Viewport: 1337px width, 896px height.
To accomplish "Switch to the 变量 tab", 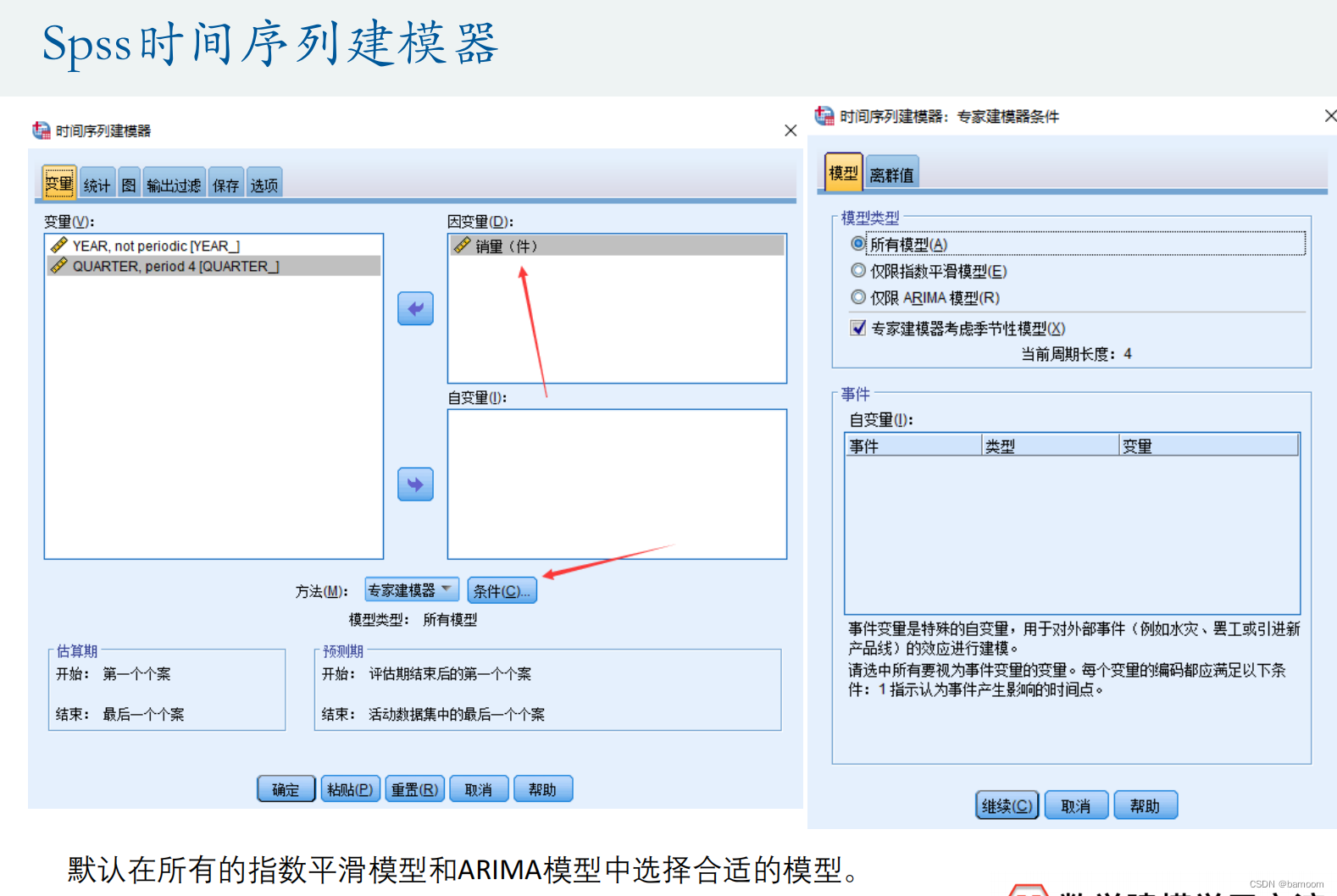I will (59, 183).
